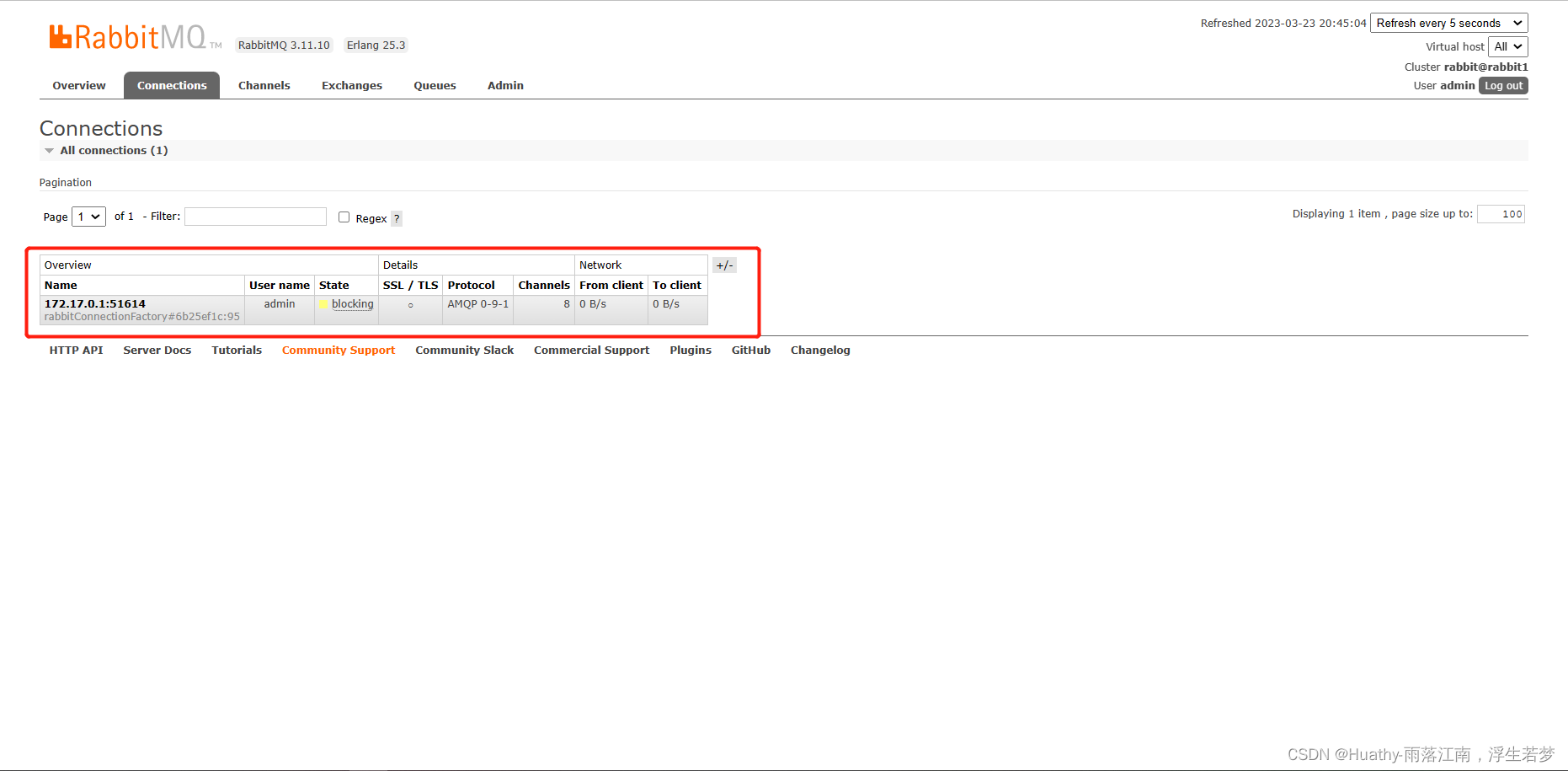Sort by the User name column
Image resolution: width=1568 pixels, height=771 pixels.
point(280,285)
